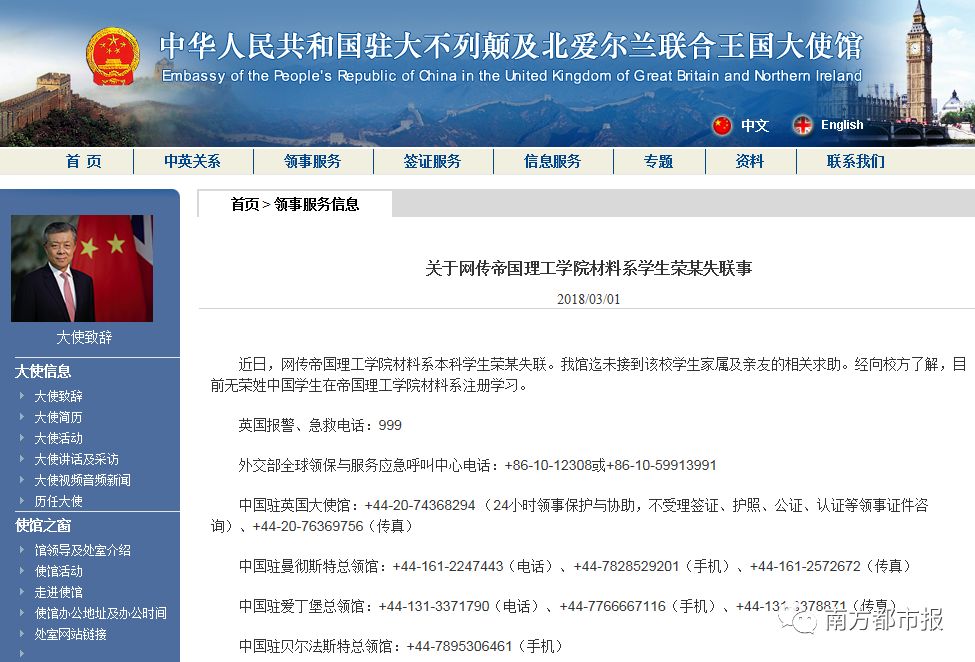This screenshot has width=975, height=662.
Task: Open 走进使馆 sidebar link
Action: (58, 592)
